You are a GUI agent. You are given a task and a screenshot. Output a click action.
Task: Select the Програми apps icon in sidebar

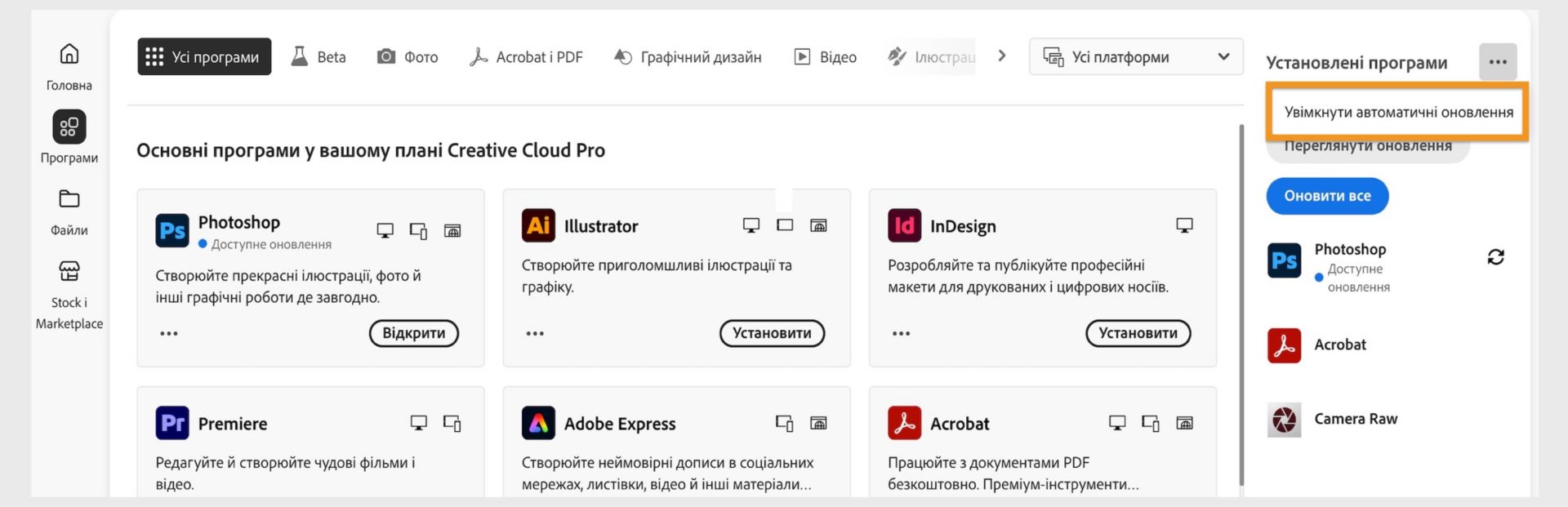click(x=69, y=127)
